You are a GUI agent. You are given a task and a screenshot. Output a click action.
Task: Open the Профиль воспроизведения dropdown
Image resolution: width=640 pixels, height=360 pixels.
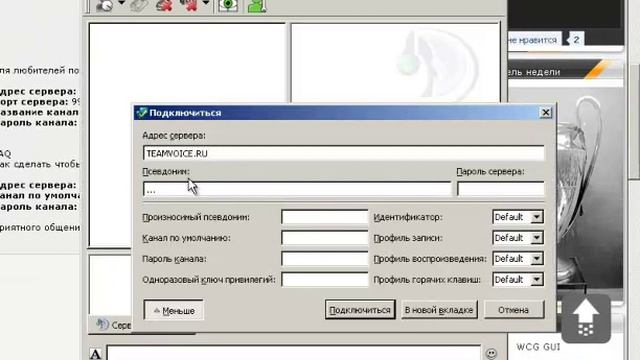518,259
